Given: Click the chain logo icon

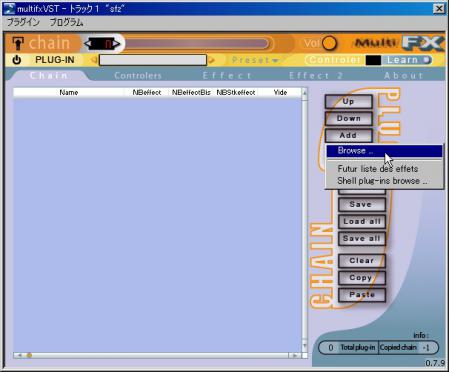Looking at the screenshot, I should (18, 43).
